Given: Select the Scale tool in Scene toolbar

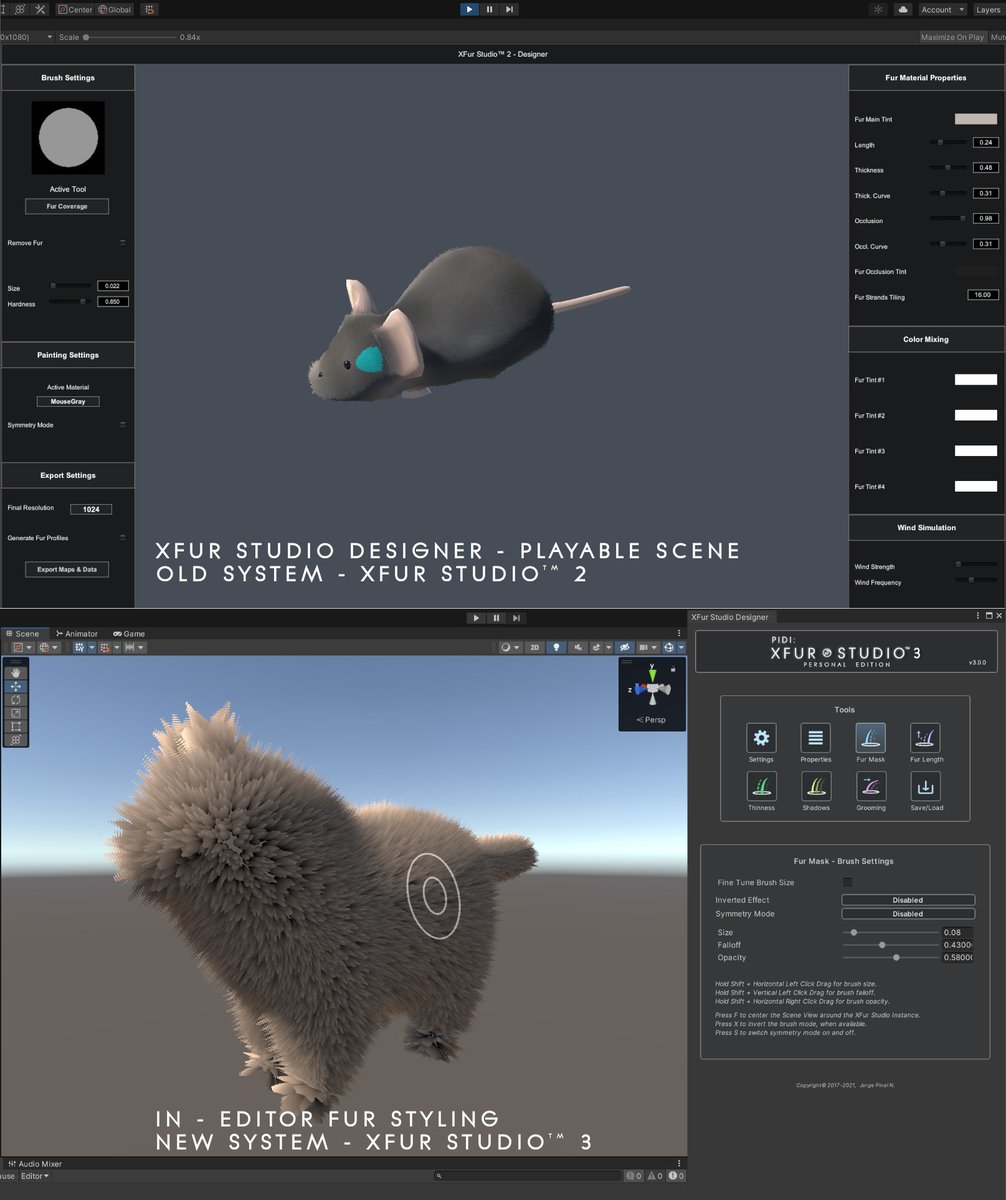Looking at the screenshot, I should (x=15, y=713).
